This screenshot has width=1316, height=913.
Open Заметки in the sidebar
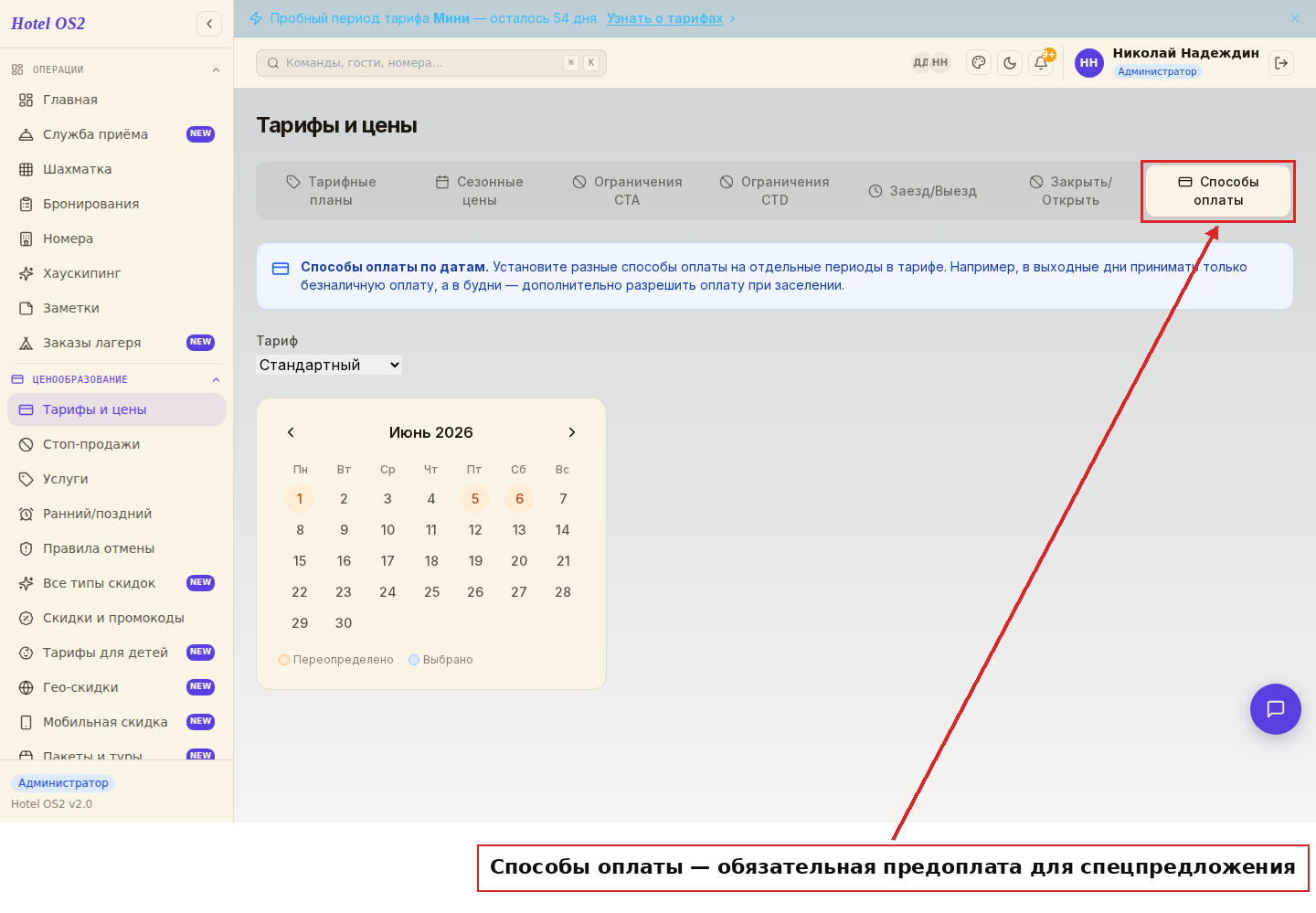click(116, 308)
